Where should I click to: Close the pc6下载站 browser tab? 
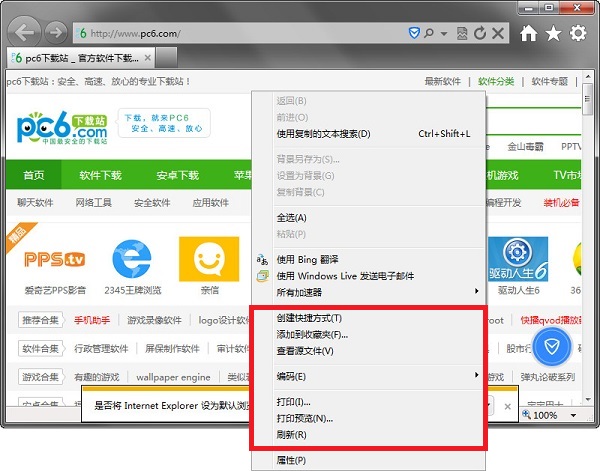[x=148, y=58]
